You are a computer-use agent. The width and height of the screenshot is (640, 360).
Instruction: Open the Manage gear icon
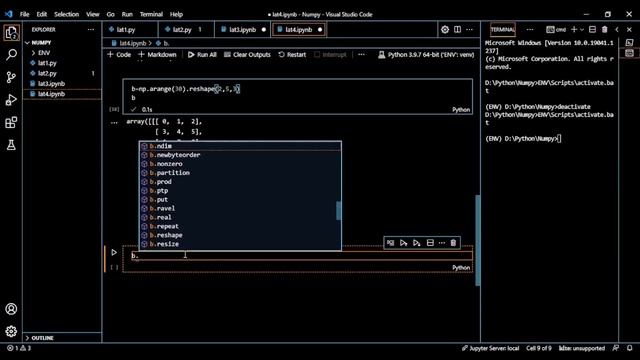pyautogui.click(x=11, y=331)
